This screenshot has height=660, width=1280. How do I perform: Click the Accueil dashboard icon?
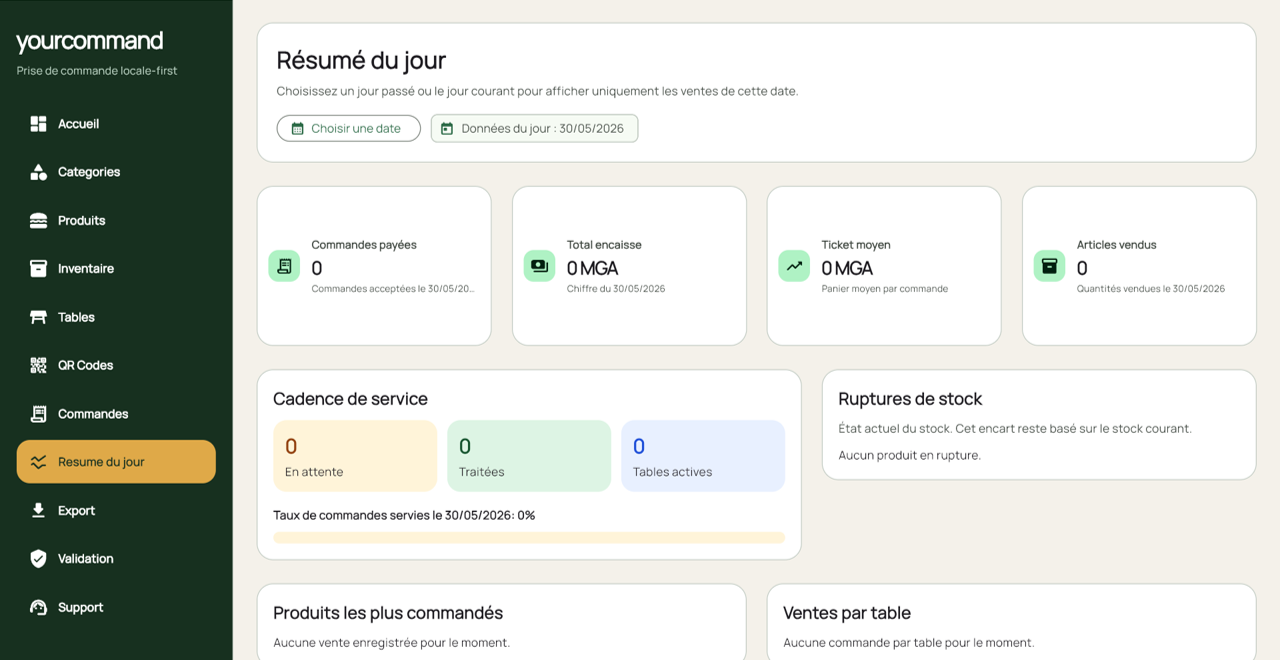[x=38, y=124]
